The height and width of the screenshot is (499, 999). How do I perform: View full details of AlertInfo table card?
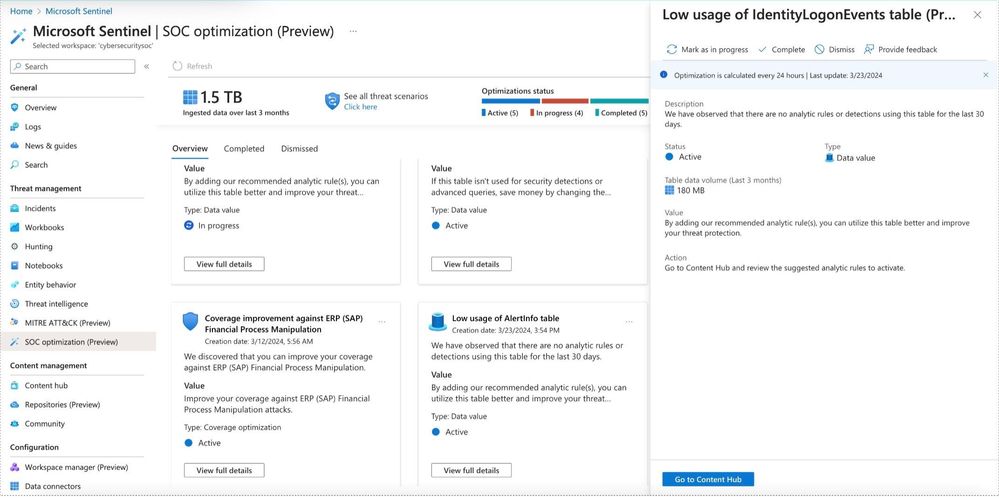(x=471, y=470)
